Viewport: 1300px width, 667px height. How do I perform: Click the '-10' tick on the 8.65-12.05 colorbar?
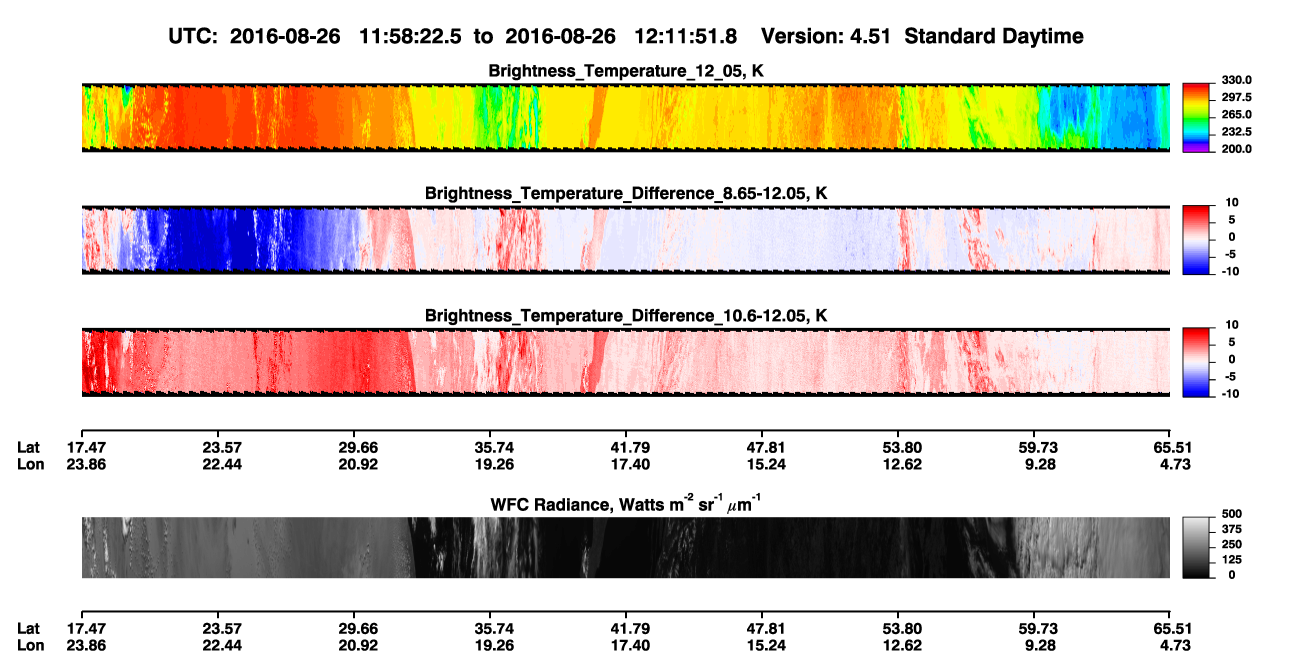[x=1231, y=271]
